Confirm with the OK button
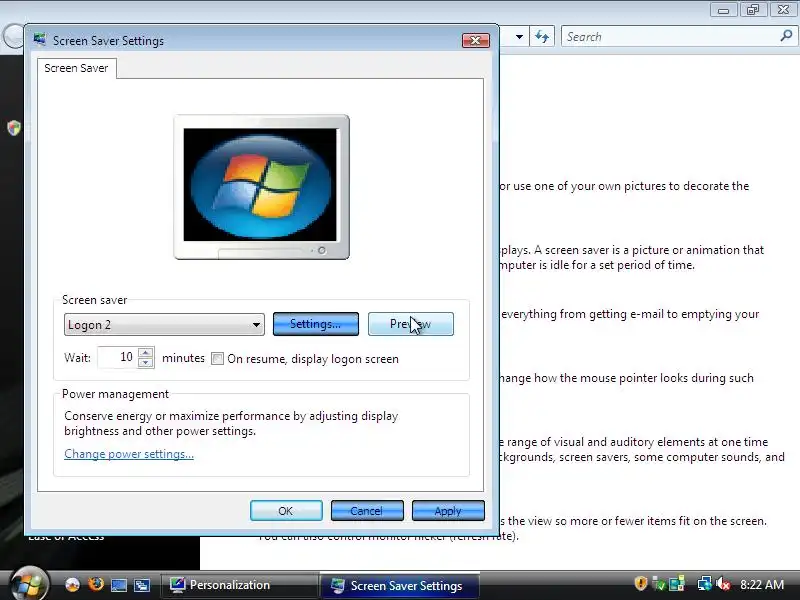This screenshot has width=800, height=600. [286, 511]
